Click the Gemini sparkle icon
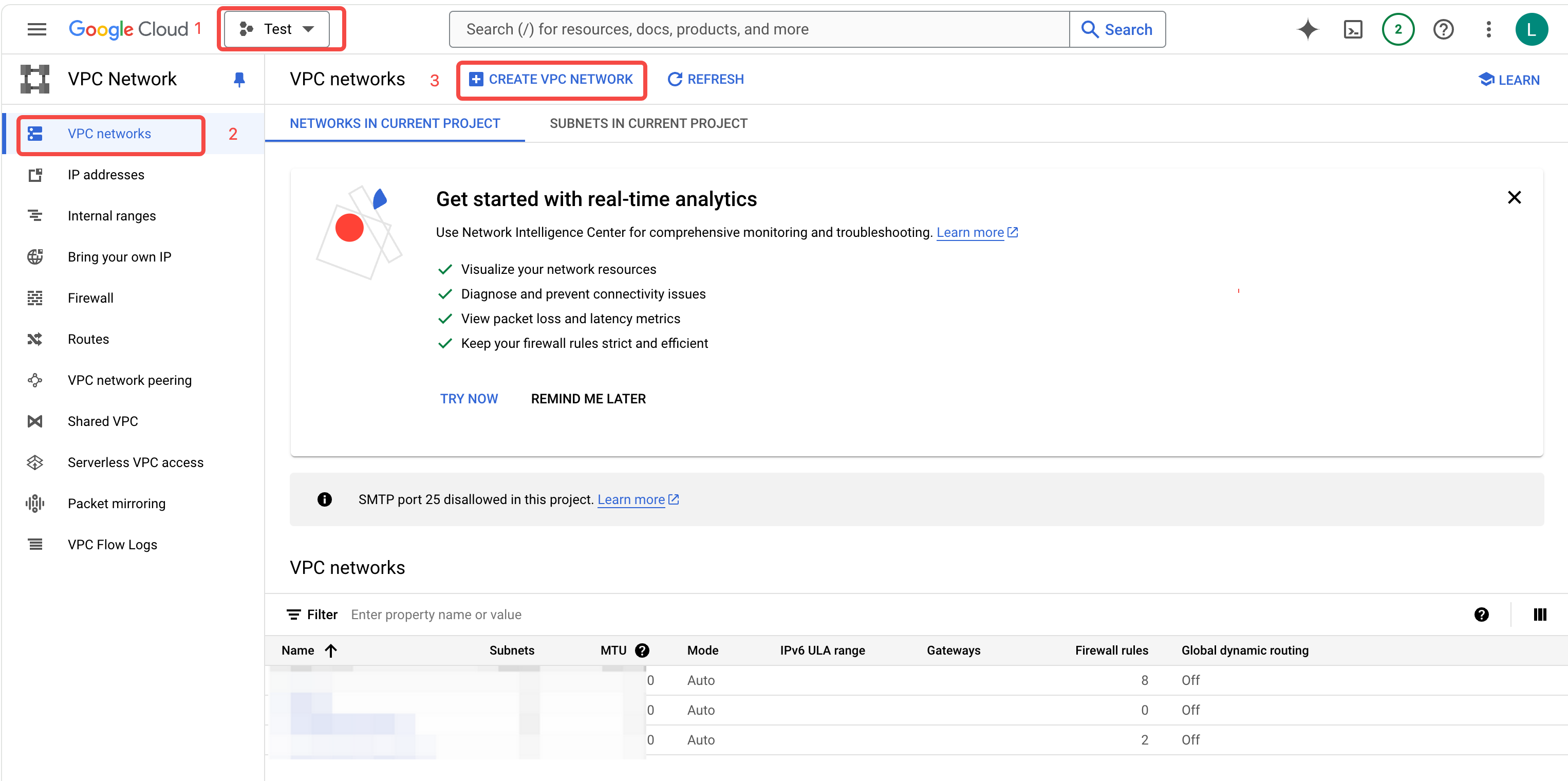The width and height of the screenshot is (1568, 781). pyautogui.click(x=1307, y=29)
